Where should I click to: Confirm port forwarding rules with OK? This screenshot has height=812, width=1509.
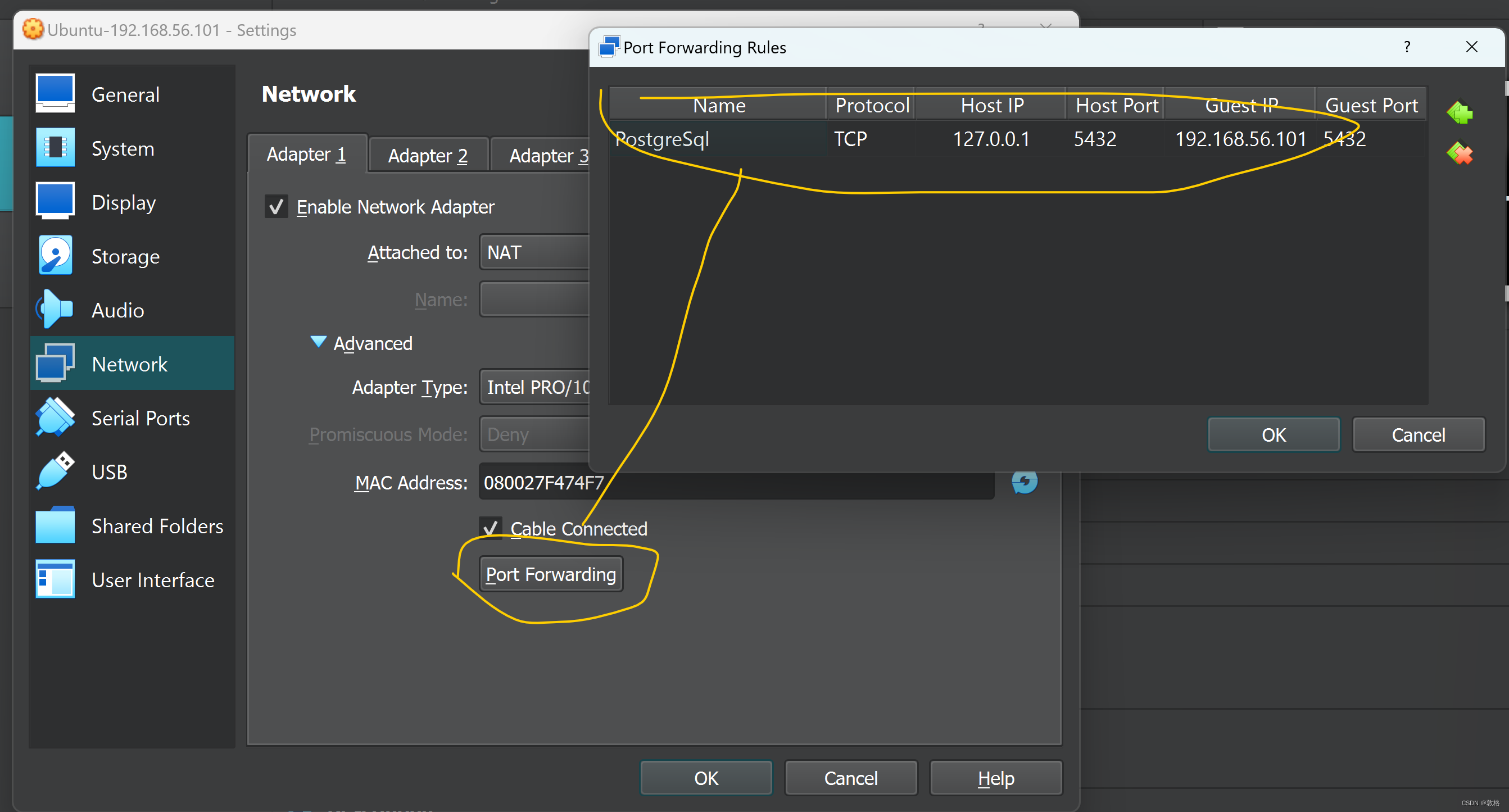point(1273,435)
